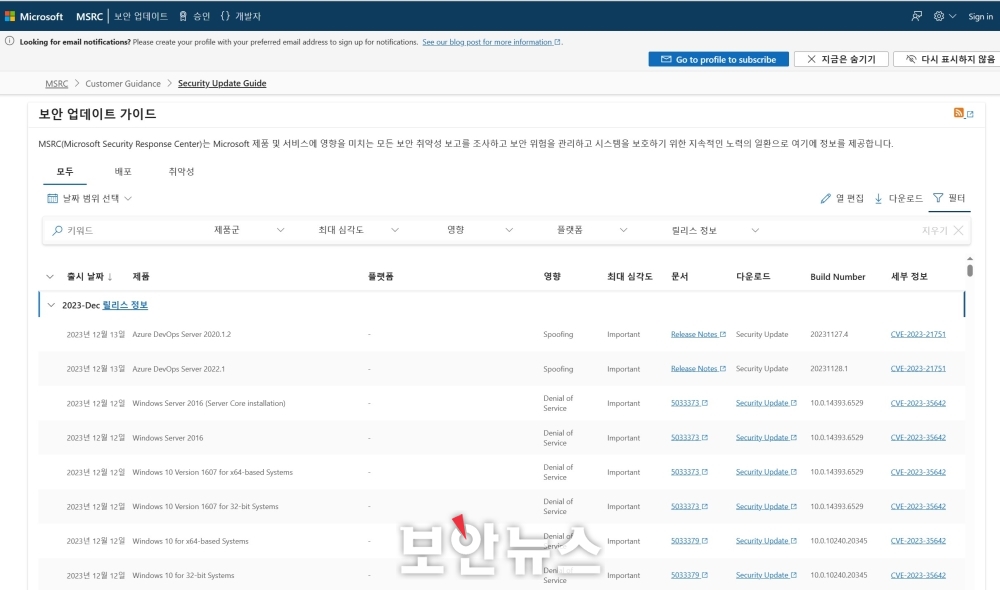Screen dimensions: 1000x590
Task: Open the external link icon beside RSS
Action: click(x=970, y=114)
